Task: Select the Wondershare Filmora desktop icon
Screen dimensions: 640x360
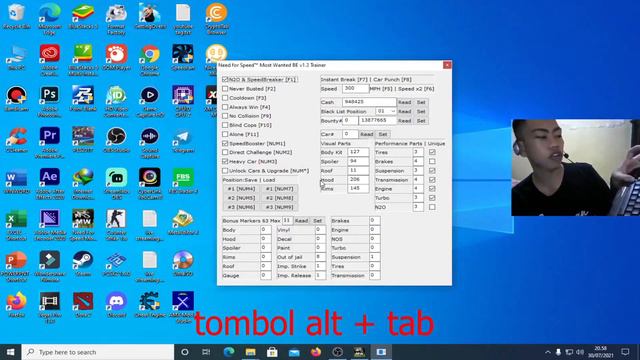Action: 49,266
